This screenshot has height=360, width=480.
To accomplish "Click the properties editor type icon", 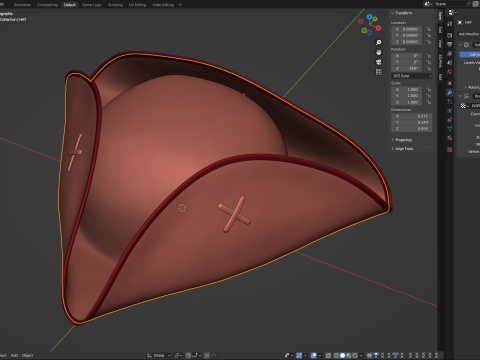I will pyautogui.click(x=452, y=13).
